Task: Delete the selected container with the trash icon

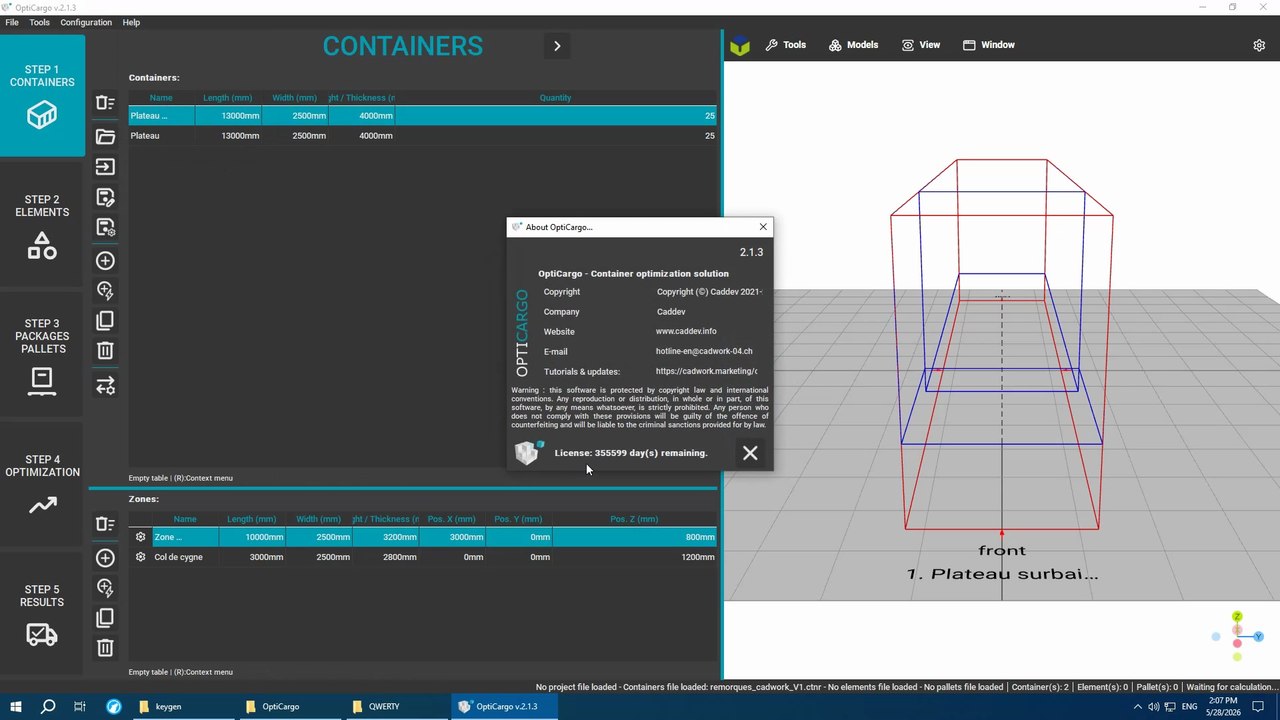Action: 105,351
